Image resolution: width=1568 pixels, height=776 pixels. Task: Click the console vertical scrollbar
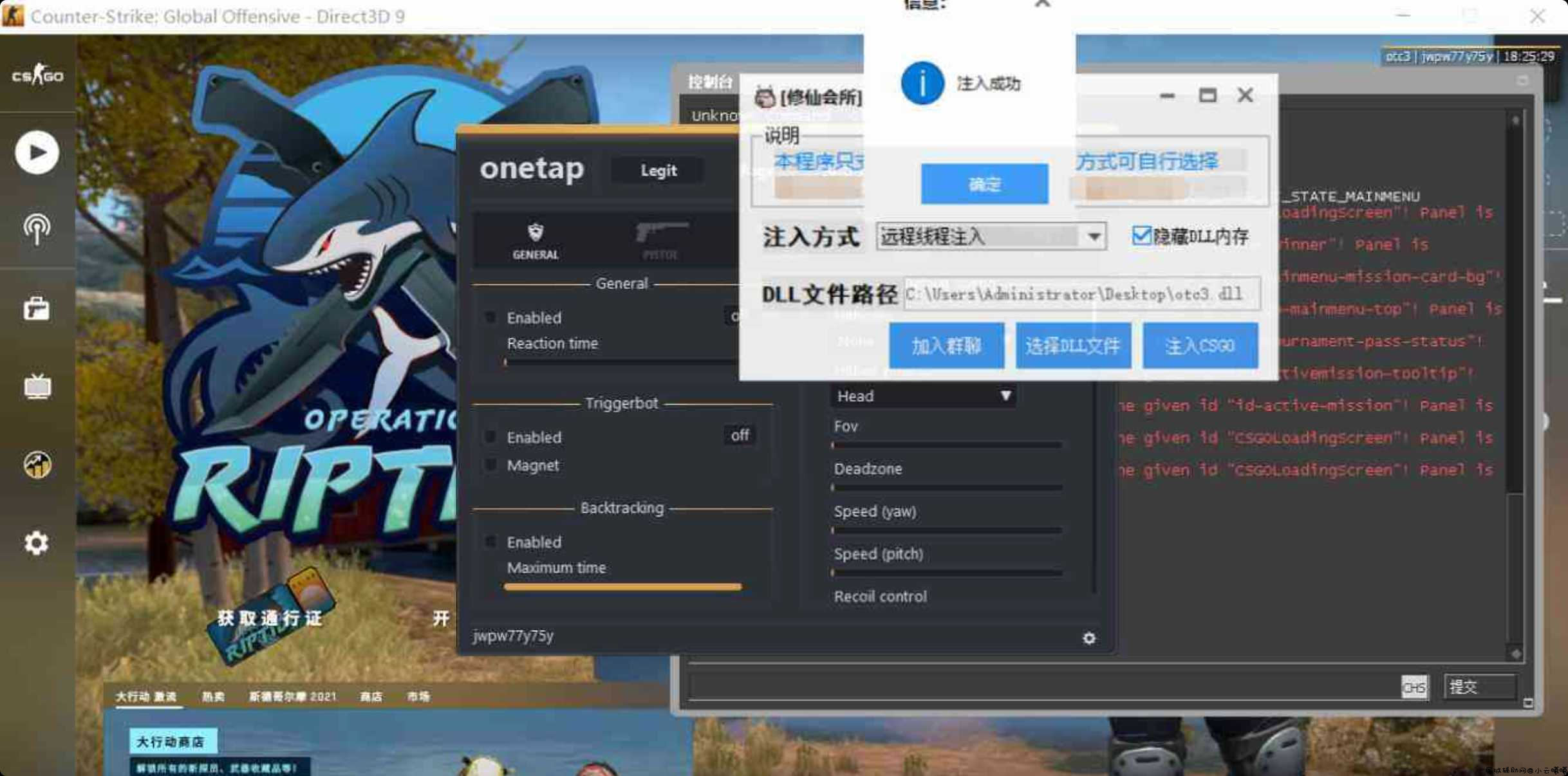click(x=1516, y=386)
